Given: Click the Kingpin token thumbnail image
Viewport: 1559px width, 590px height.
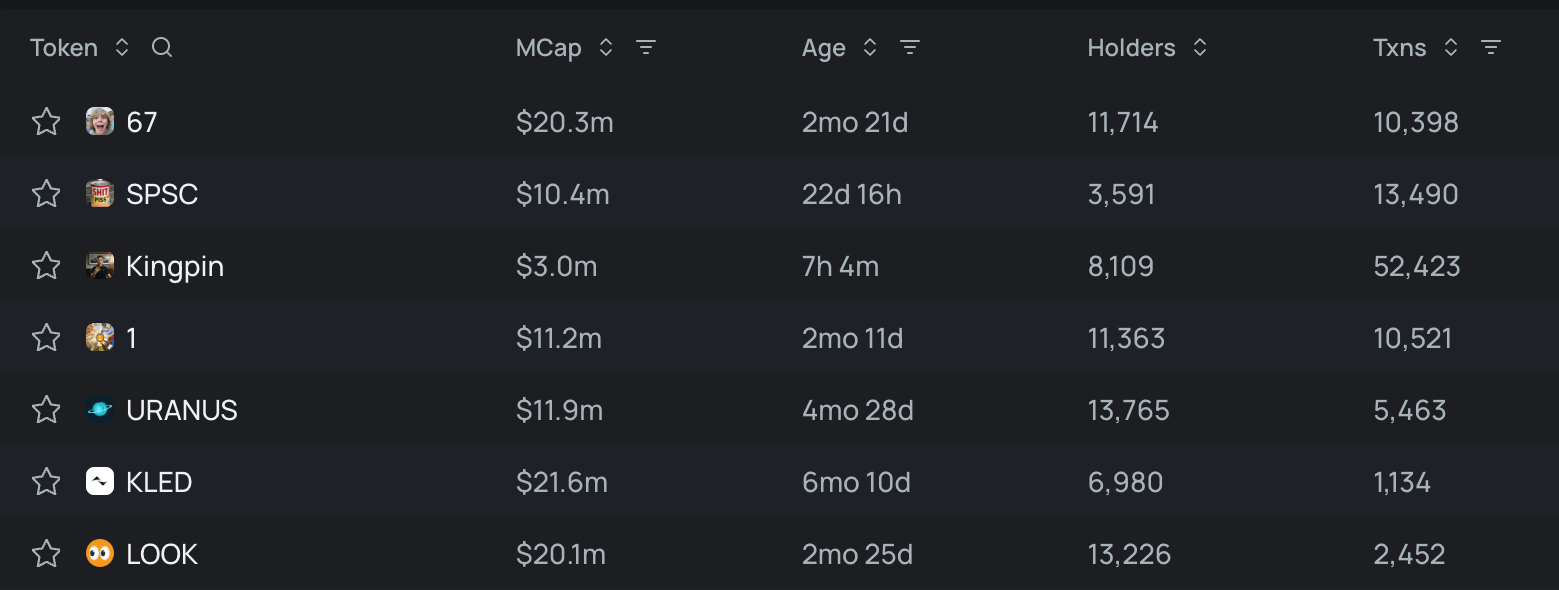Looking at the screenshot, I should (100, 266).
